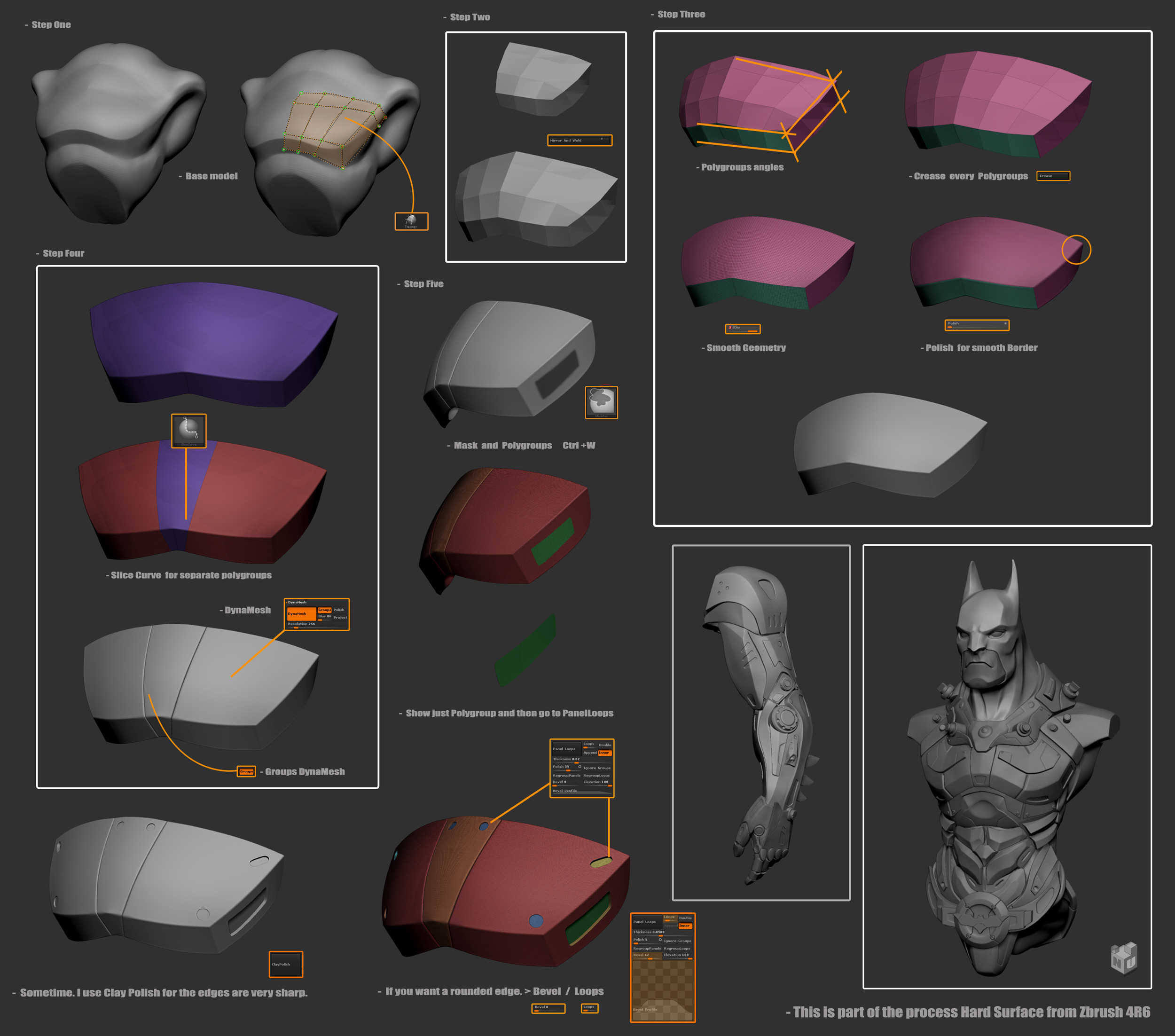The width and height of the screenshot is (1175, 1036).
Task: Toggle Inner in Thickness 0.02 panel
Action: (605, 753)
